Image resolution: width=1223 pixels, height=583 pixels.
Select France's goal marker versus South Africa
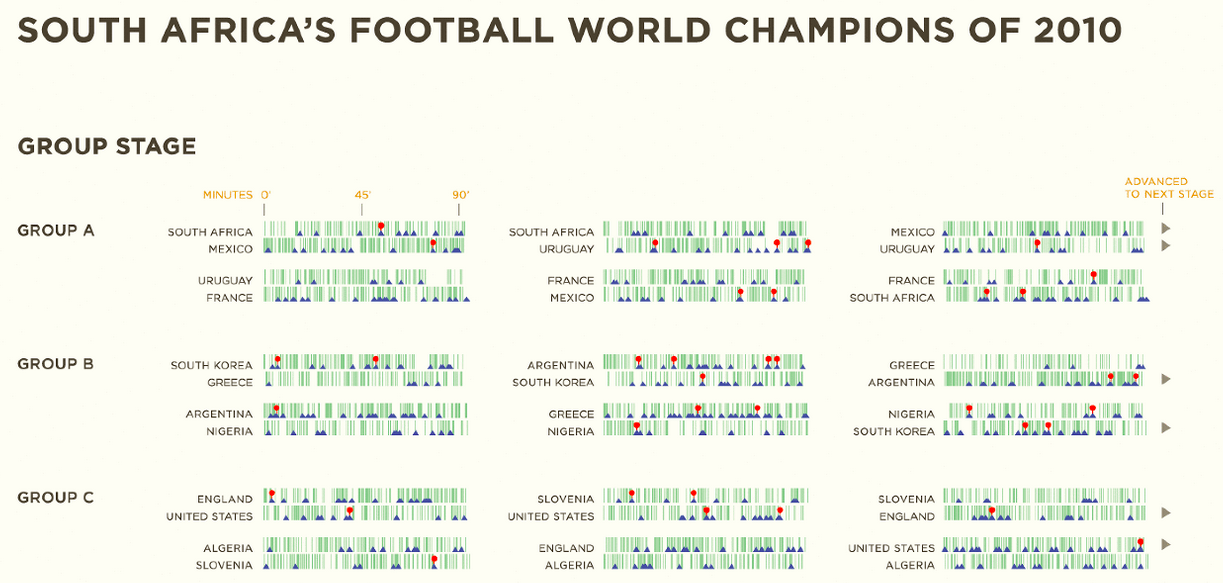[x=1094, y=274]
